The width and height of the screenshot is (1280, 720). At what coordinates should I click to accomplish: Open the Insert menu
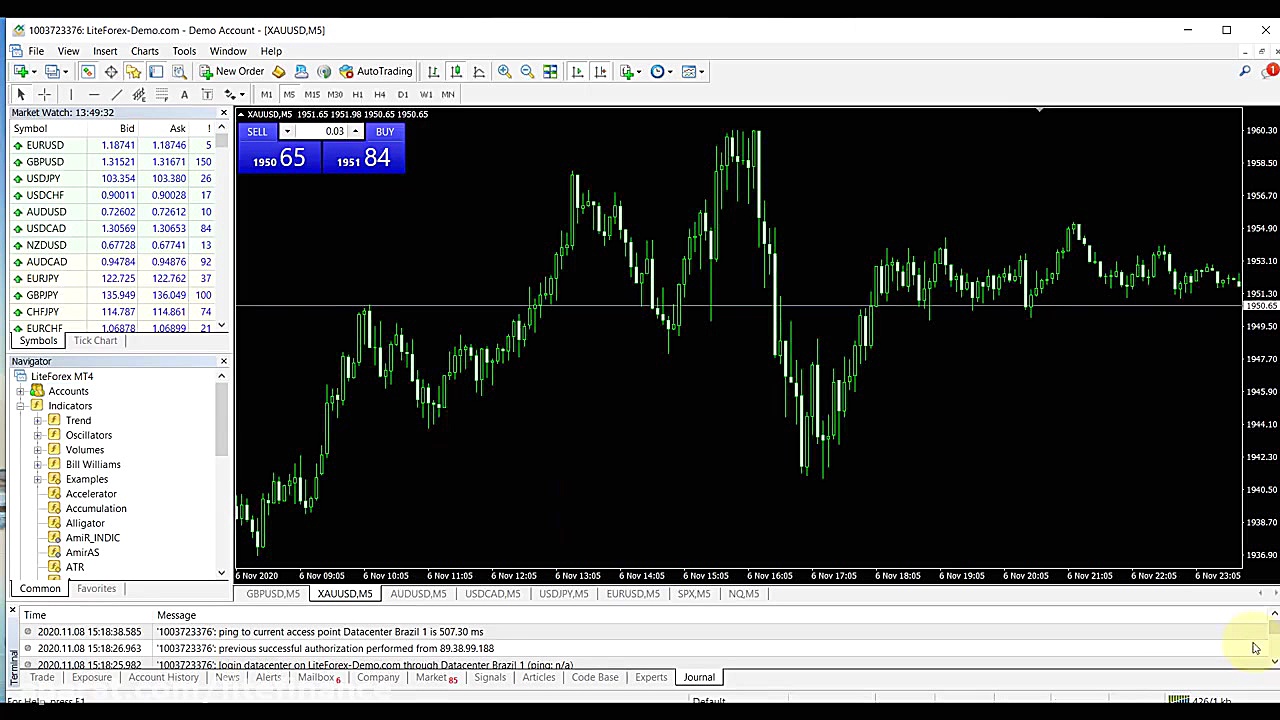click(105, 51)
